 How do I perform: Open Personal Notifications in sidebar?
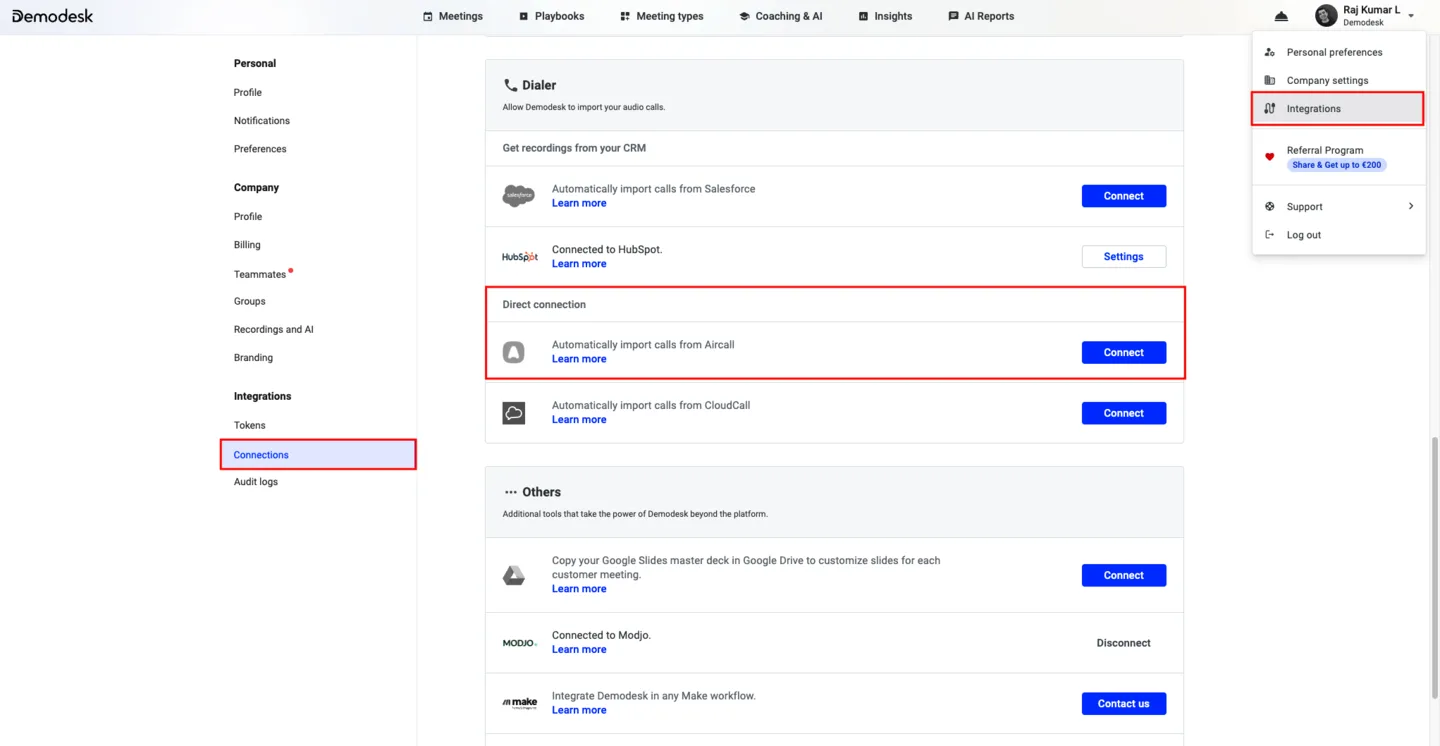coord(262,120)
